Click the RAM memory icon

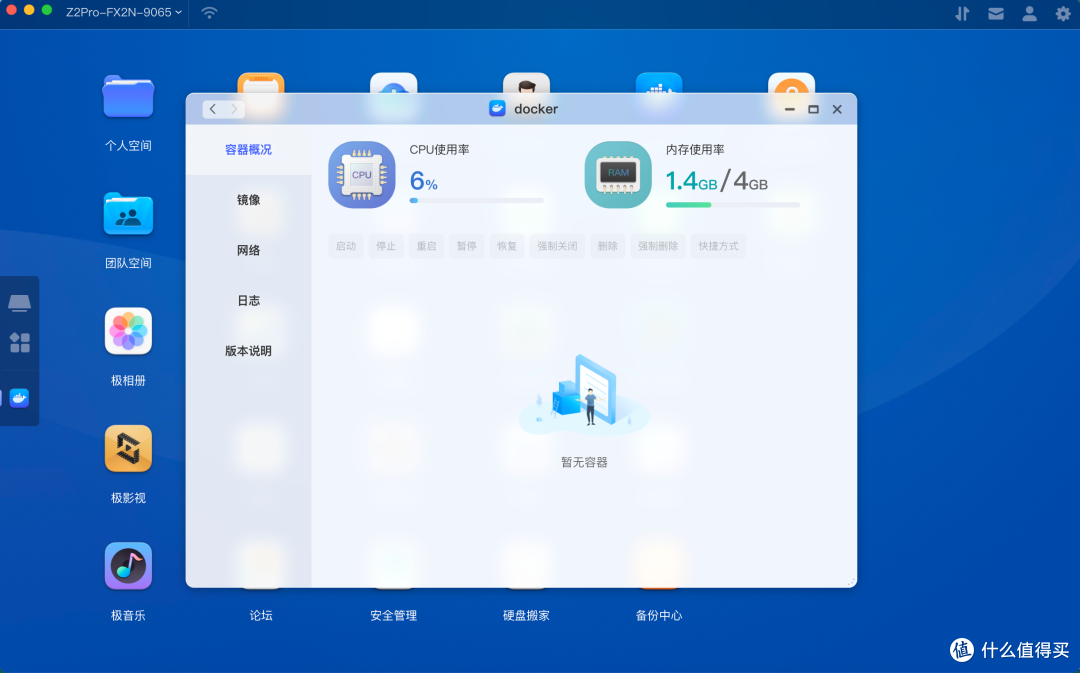point(618,175)
